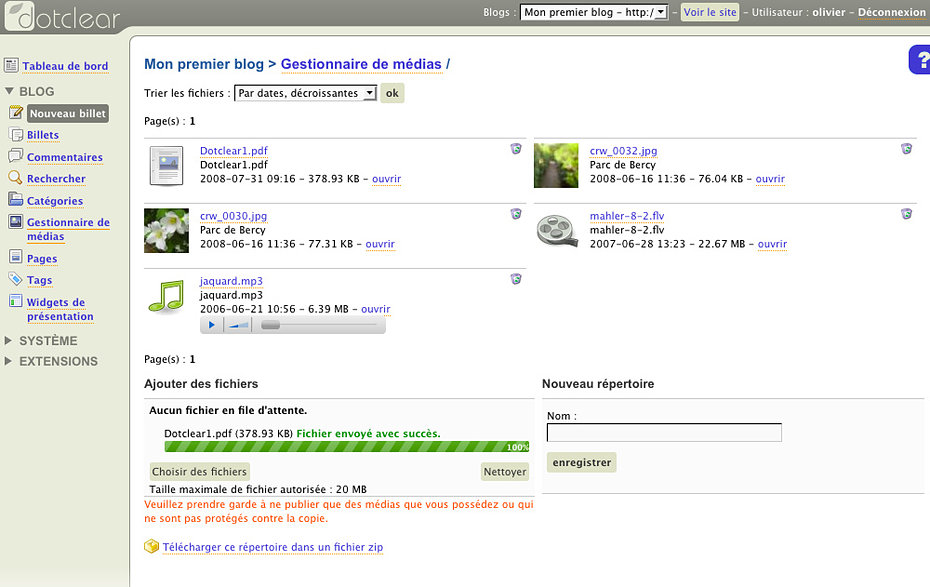Click the Dotclear1.pdf document icon
The height and width of the screenshot is (587, 930).
click(166, 165)
